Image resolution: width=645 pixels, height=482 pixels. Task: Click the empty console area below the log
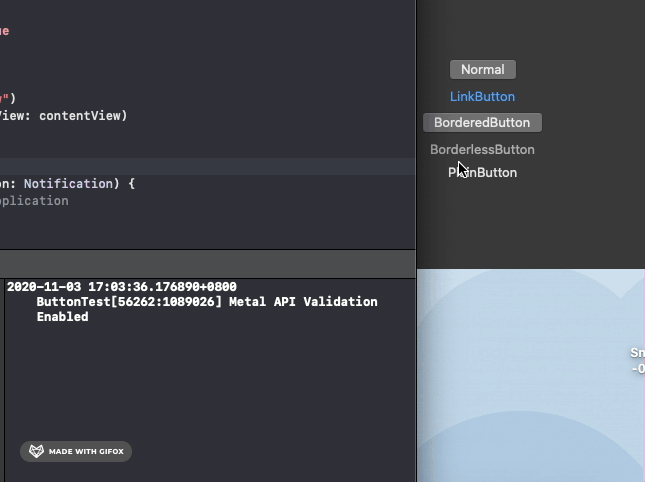pyautogui.click(x=200, y=390)
